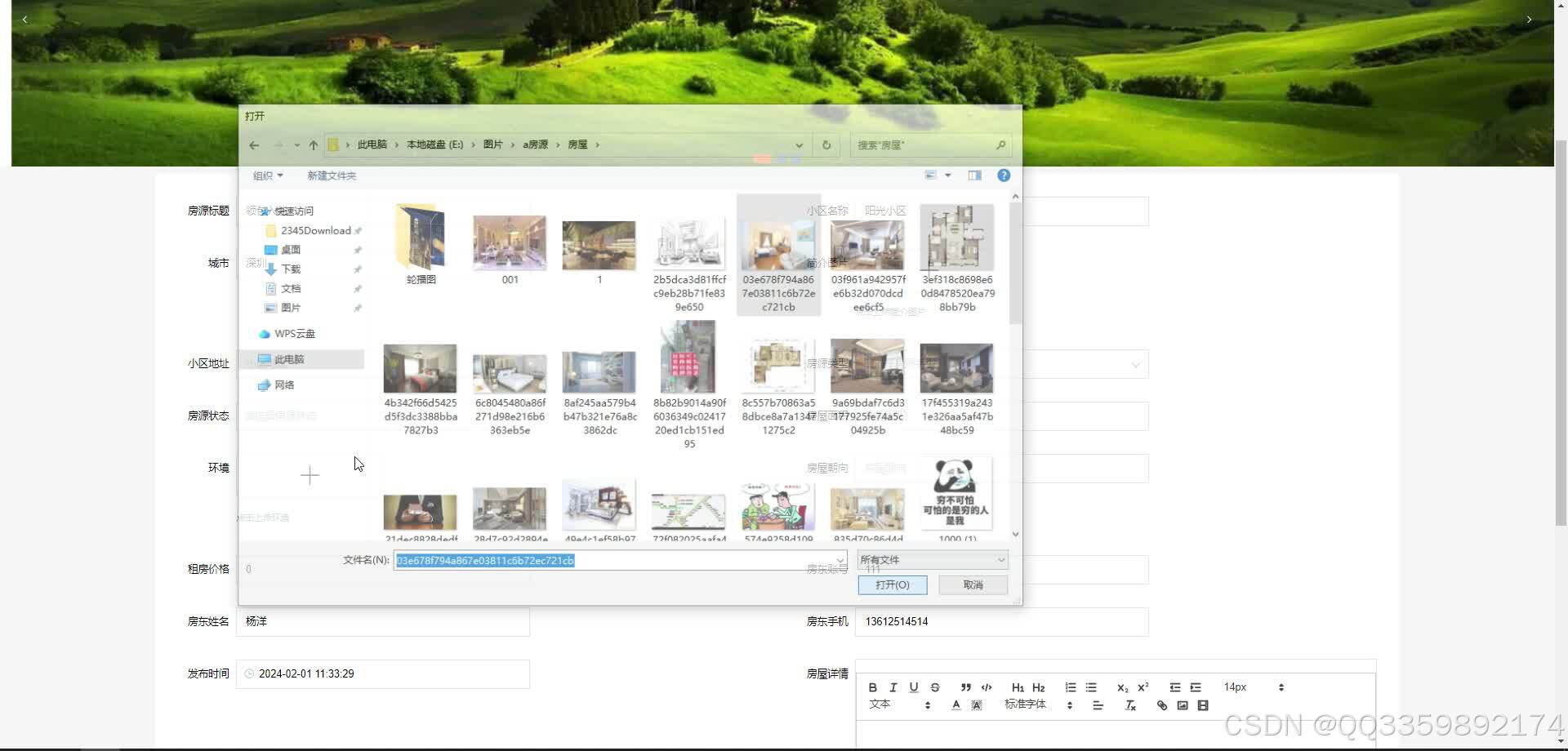Viewport: 1568px width, 751px height.
Task: Select 本地磁盘 (E:) in the breadcrumb
Action: pos(434,144)
